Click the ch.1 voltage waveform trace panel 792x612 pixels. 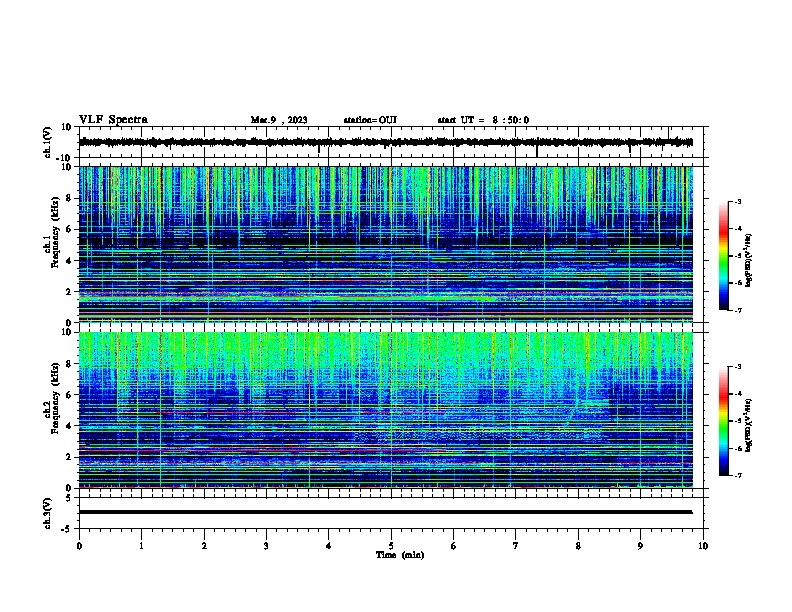[393, 142]
